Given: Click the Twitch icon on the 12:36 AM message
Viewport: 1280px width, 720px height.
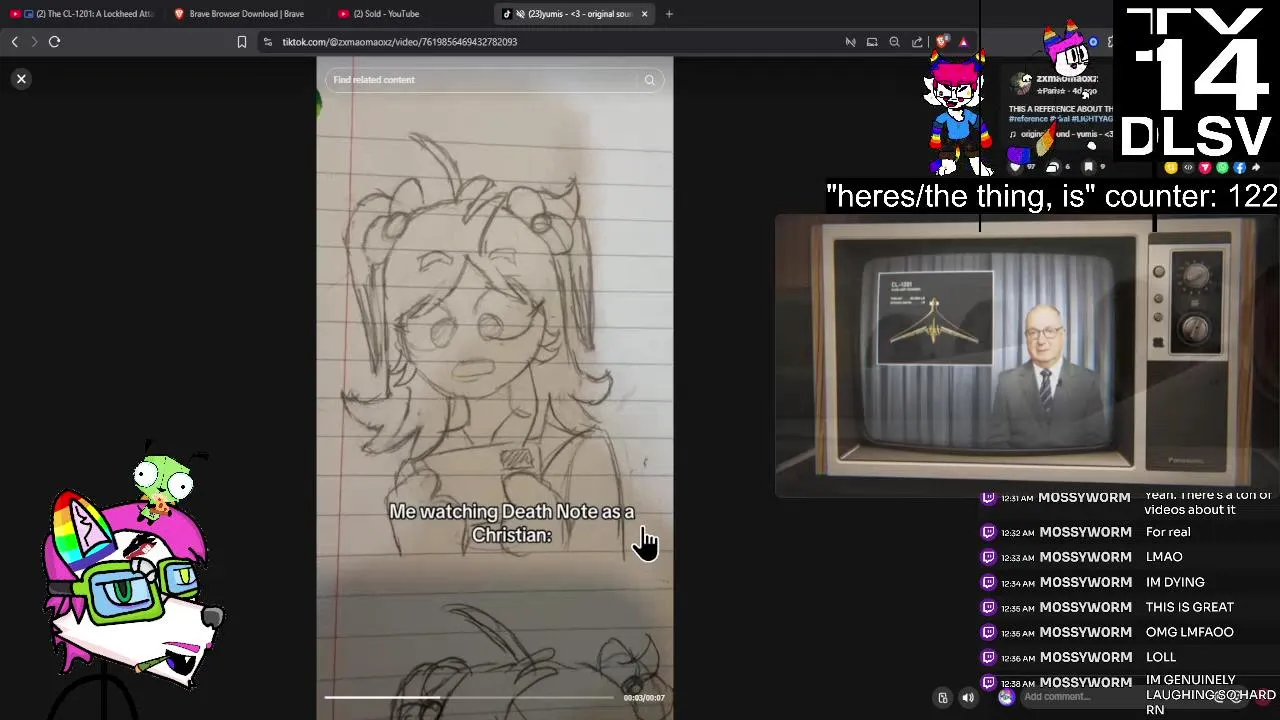Looking at the screenshot, I should tap(989, 657).
